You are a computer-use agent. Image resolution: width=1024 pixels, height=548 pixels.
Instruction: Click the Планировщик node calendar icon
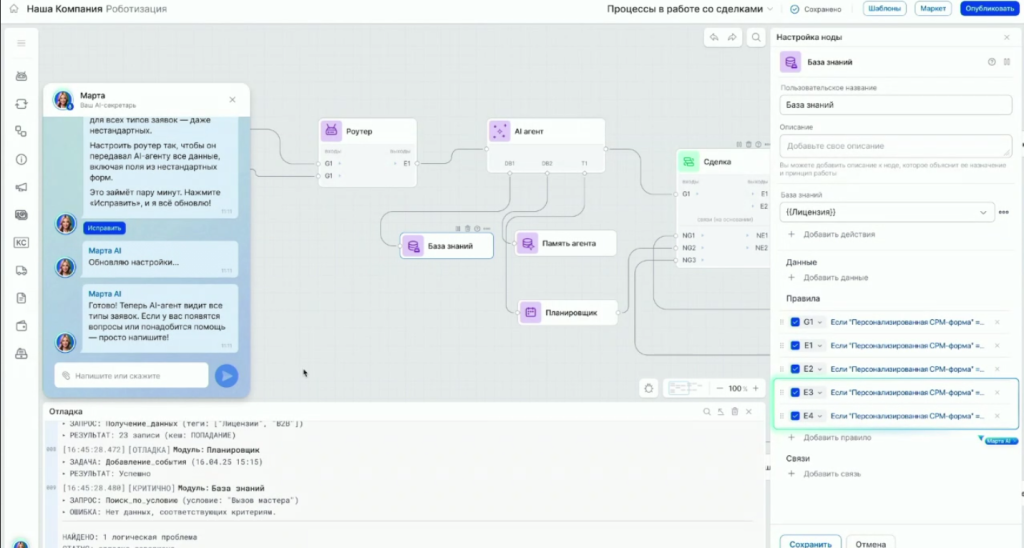click(530, 313)
